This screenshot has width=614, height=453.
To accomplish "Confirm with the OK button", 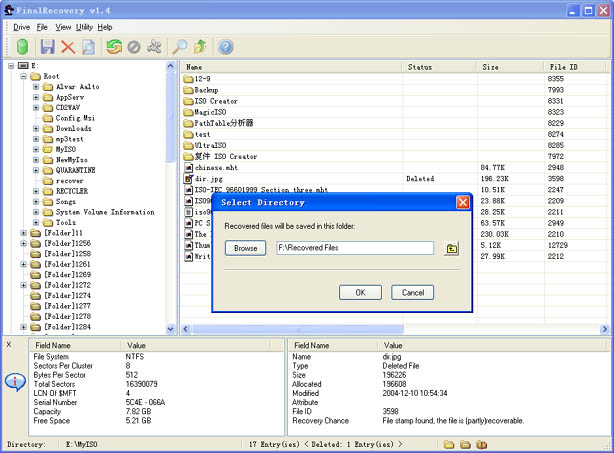I will (360, 292).
